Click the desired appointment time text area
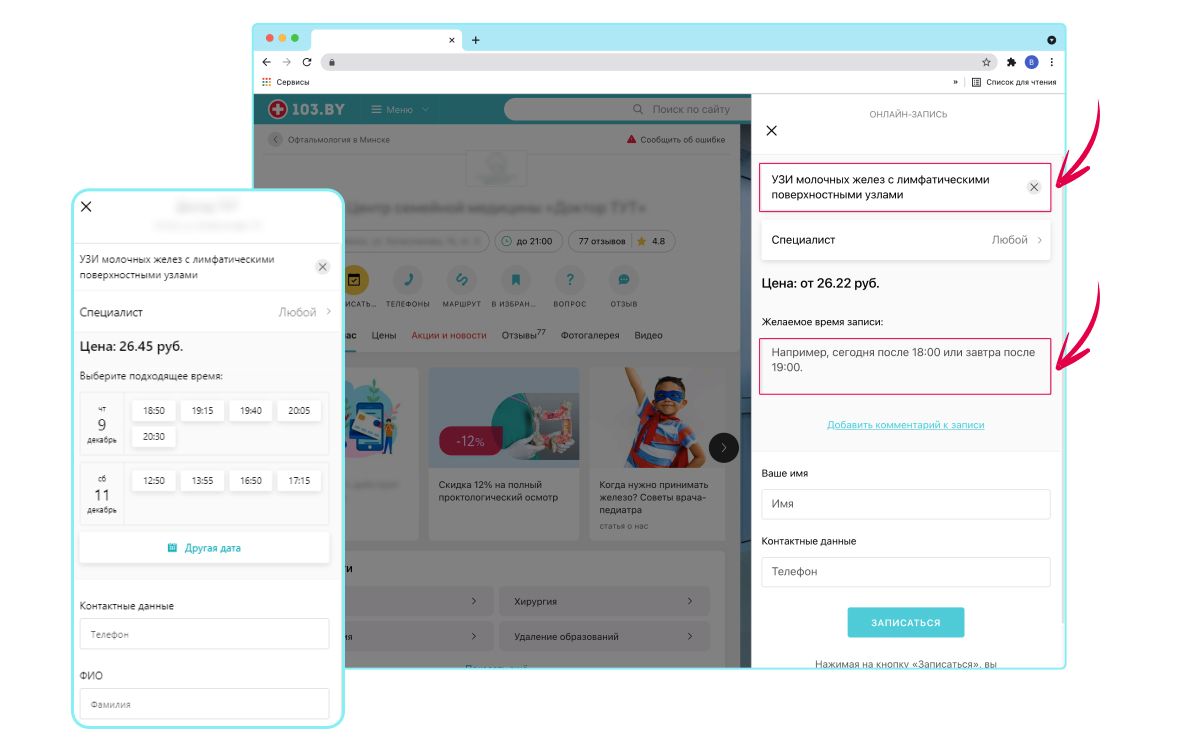Screen dimensions: 1200x753 click(x=905, y=365)
